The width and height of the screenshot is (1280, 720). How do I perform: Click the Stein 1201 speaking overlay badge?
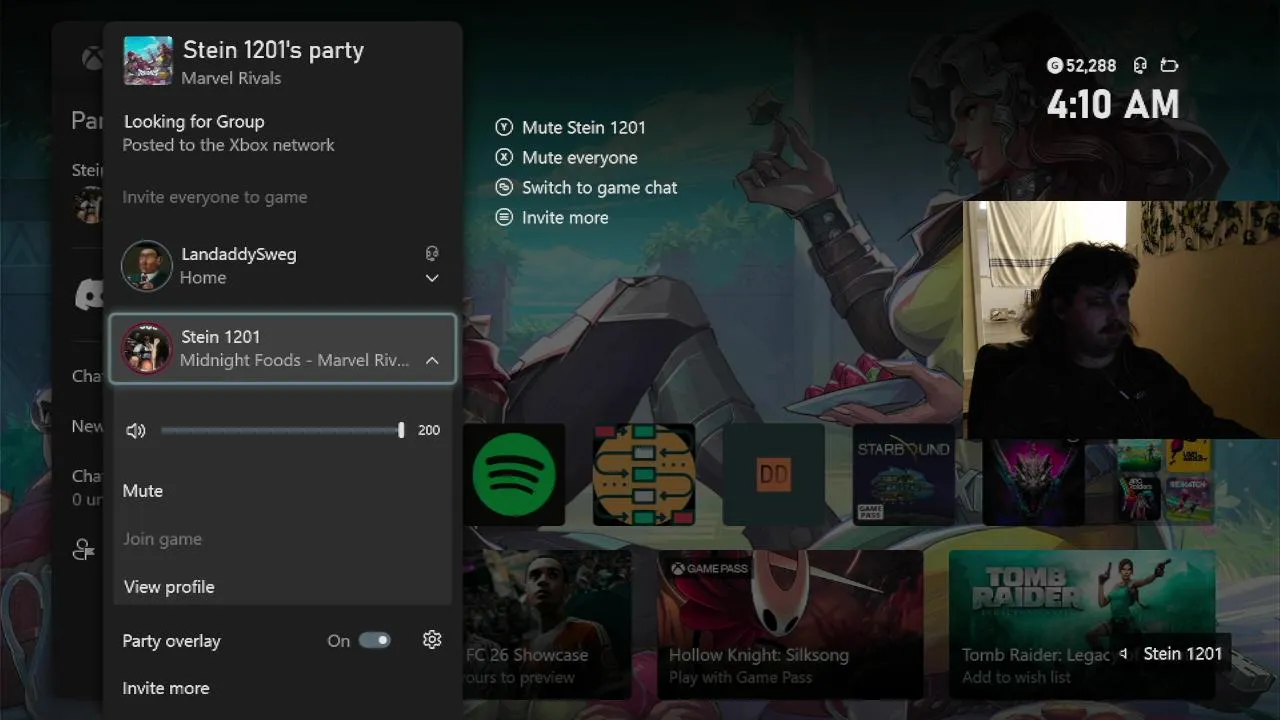(x=1170, y=654)
